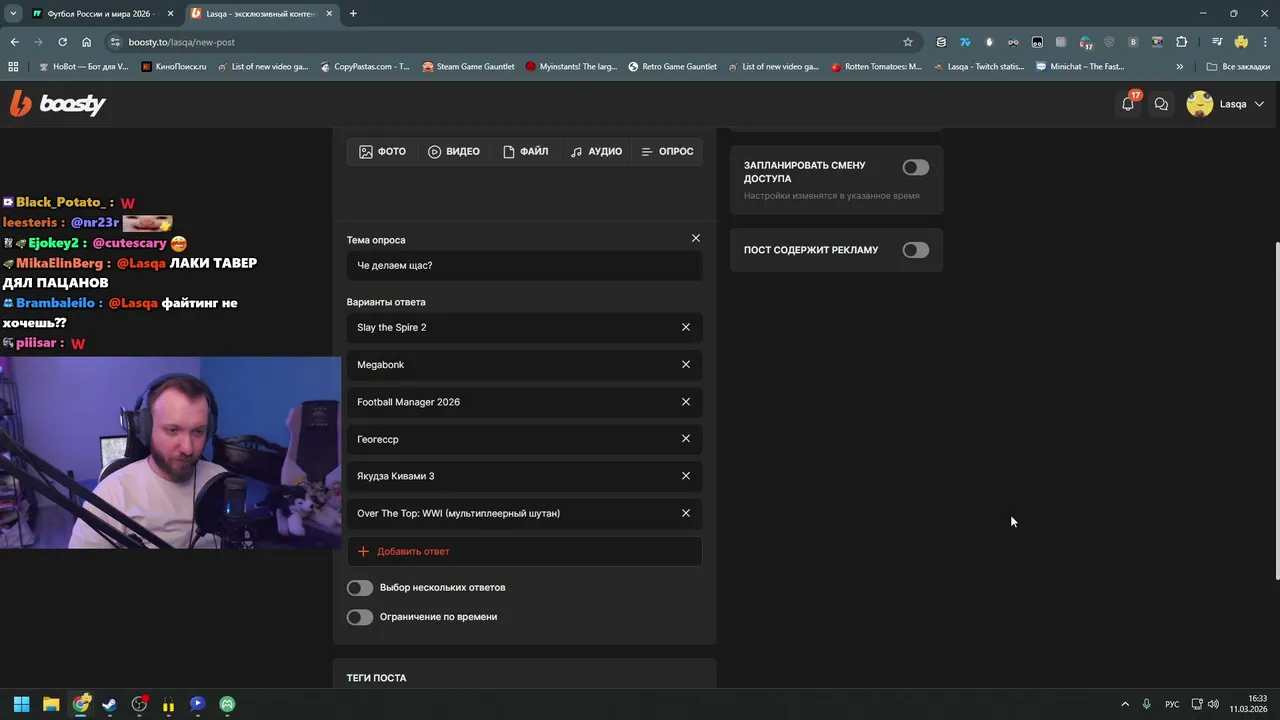This screenshot has width=1280, height=720.
Task: Open the Windows Start menu
Action: 21,704
